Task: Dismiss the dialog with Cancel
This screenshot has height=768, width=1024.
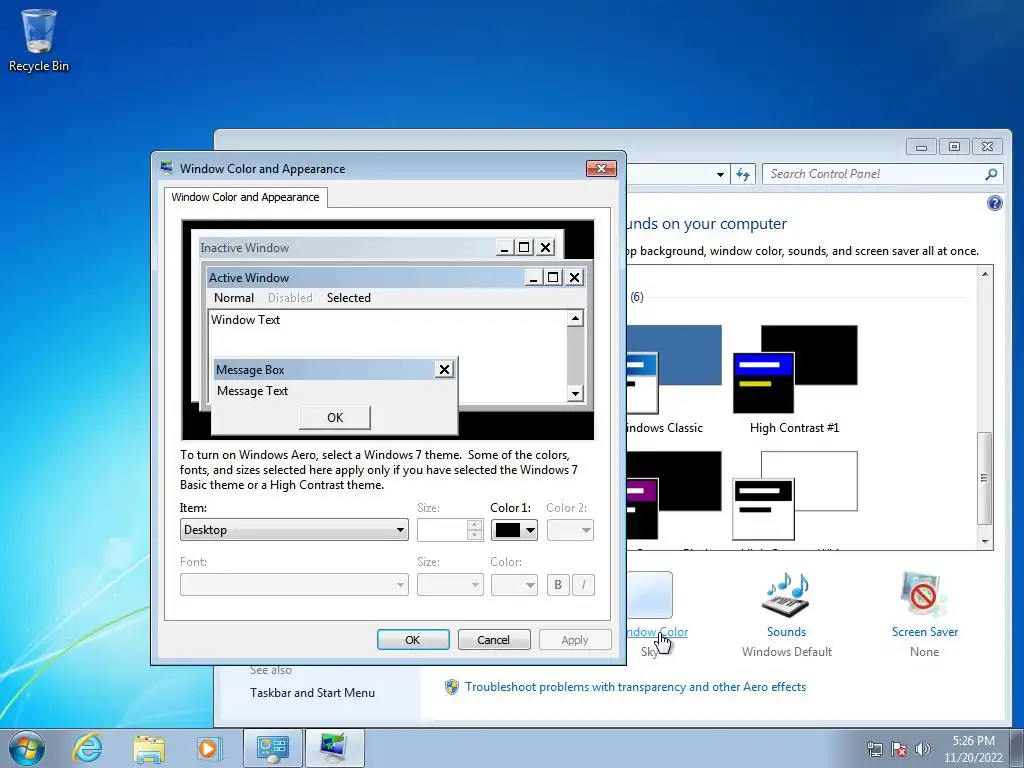Action: 493,640
